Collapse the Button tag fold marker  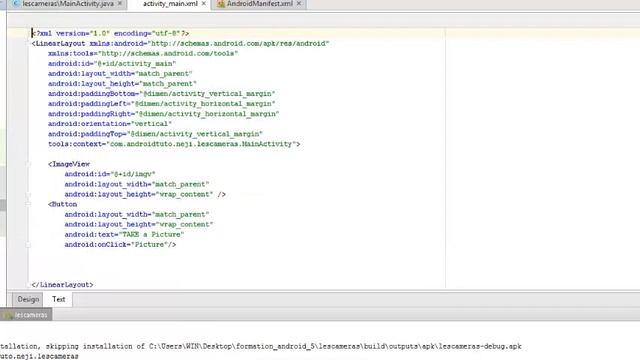pyautogui.click(x=28, y=204)
